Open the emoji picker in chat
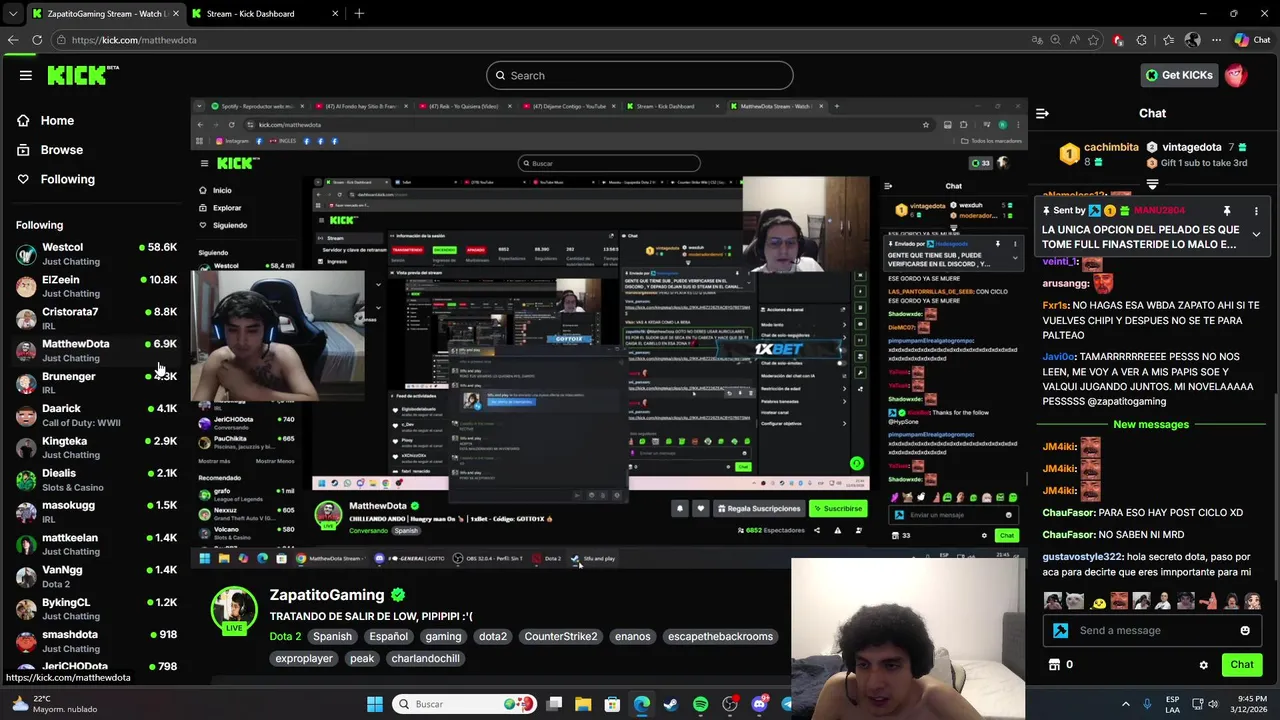The image size is (1280, 720). (x=1245, y=631)
